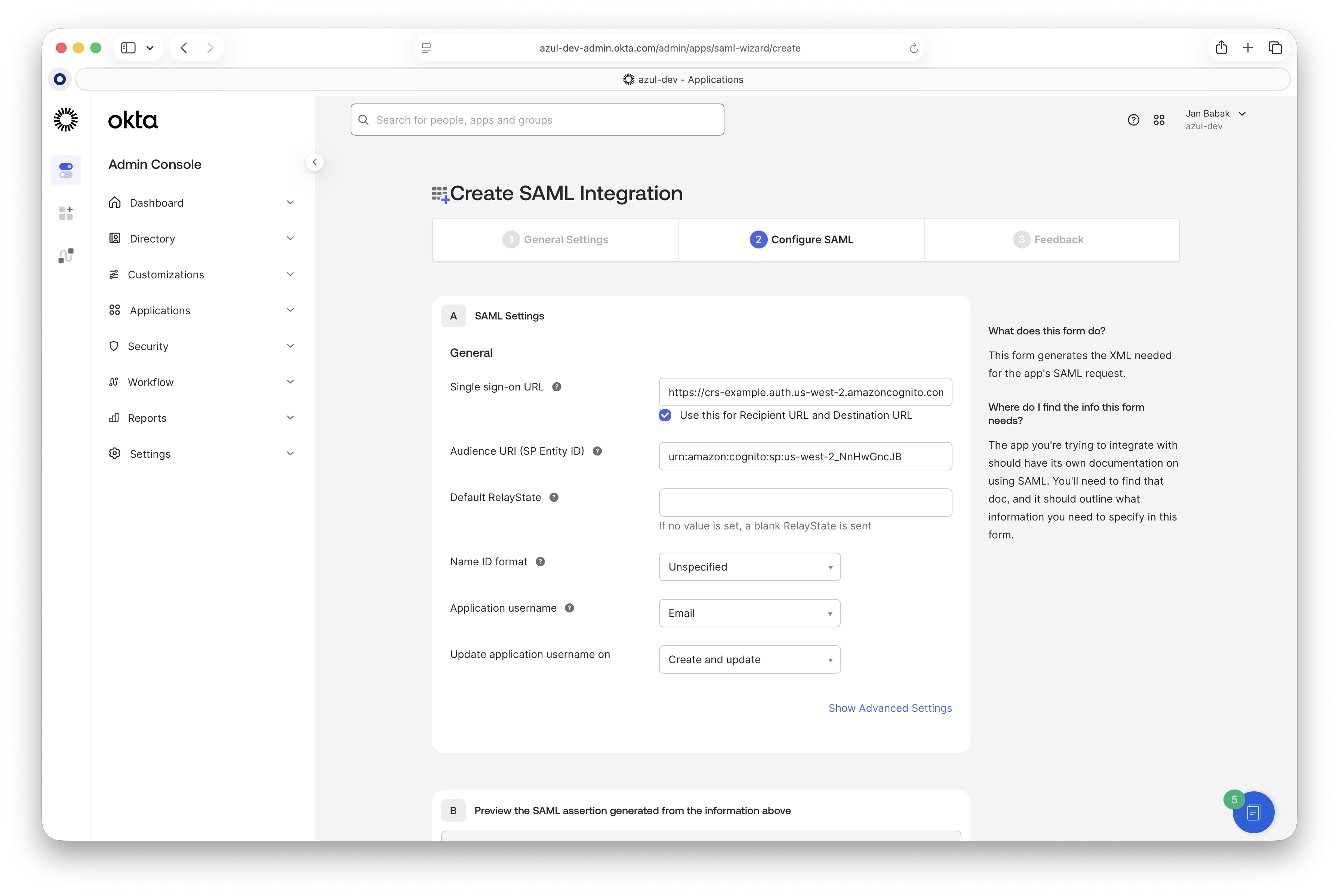Go to General Settings wizard step
The height and width of the screenshot is (896, 1339).
click(555, 240)
